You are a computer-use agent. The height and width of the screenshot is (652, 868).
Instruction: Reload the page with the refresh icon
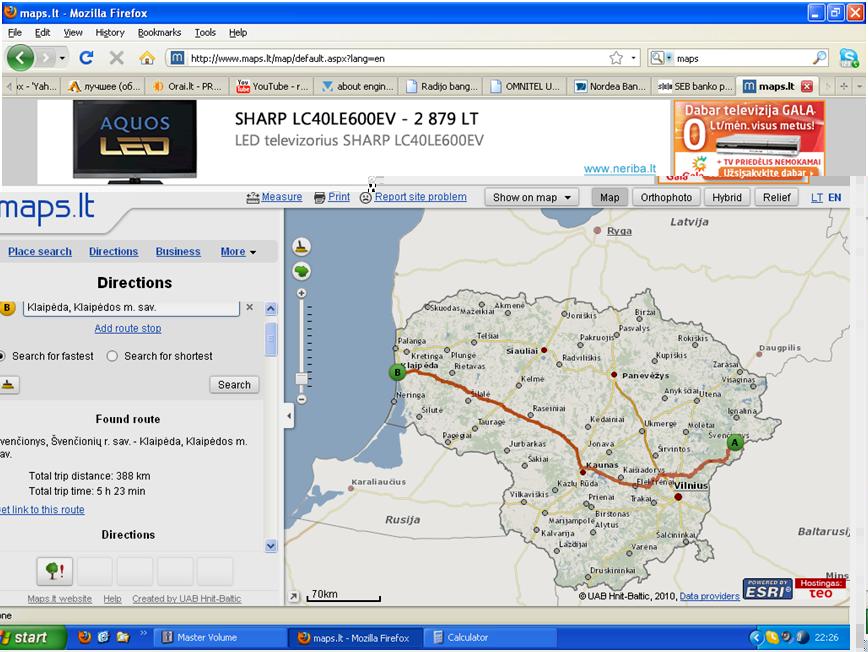click(86, 58)
